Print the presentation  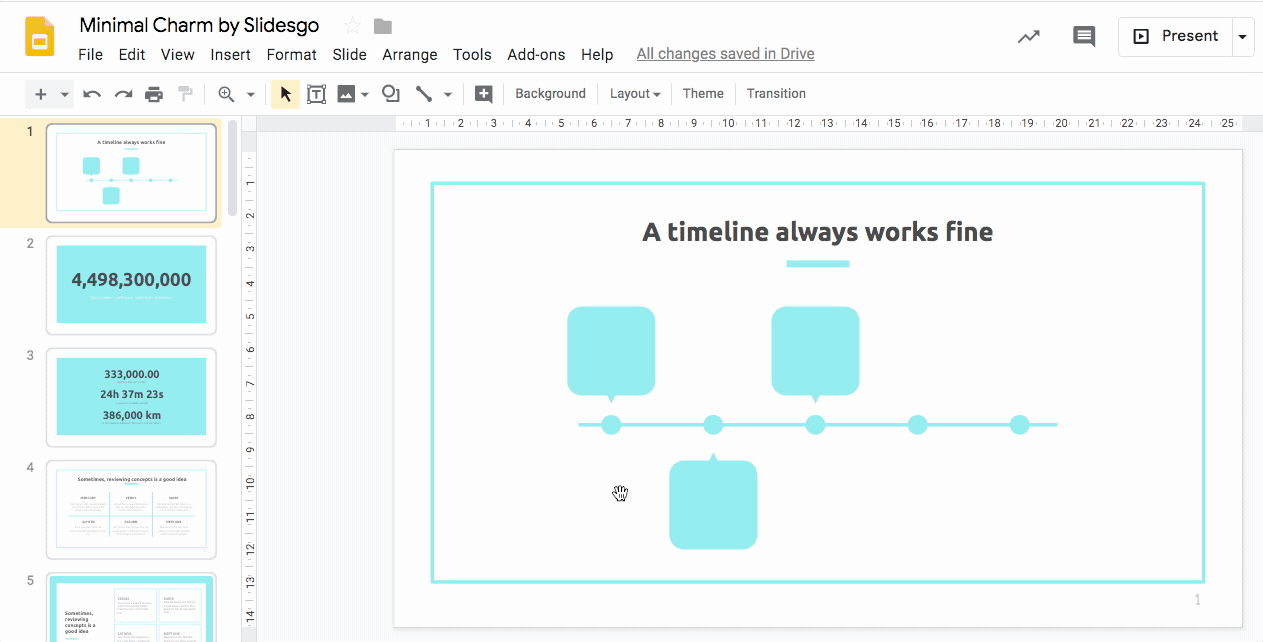pyautogui.click(x=154, y=94)
